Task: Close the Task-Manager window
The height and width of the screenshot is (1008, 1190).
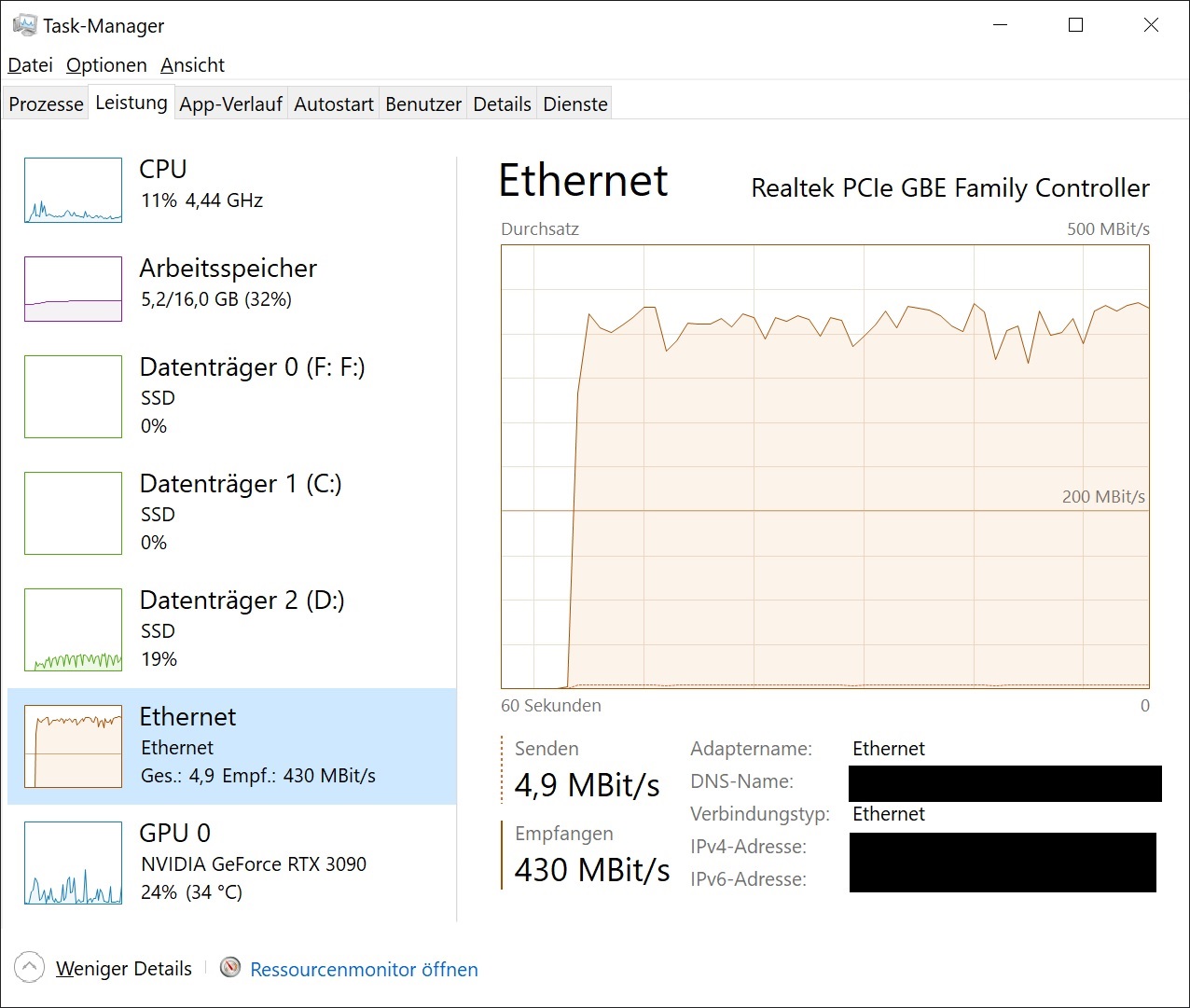Action: pos(1151,25)
